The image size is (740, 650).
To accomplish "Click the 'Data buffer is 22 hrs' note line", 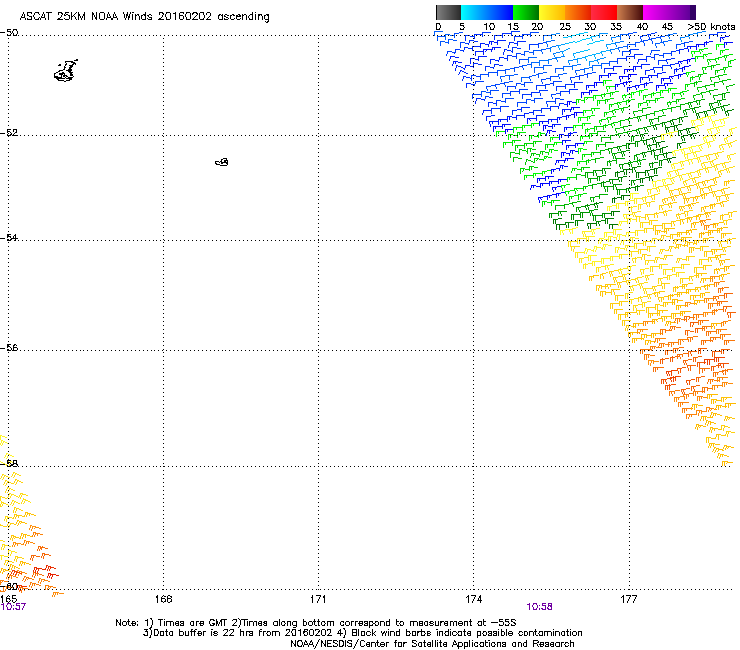I will tap(362, 633).
